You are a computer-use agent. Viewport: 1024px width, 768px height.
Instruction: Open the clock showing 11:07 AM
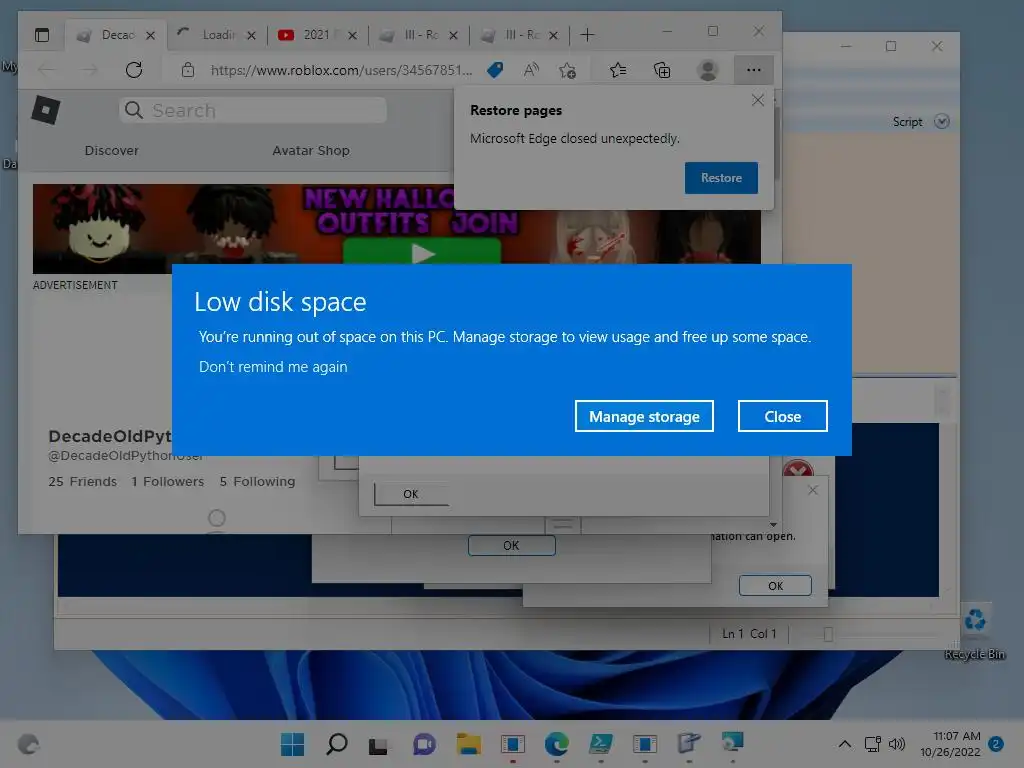pyautogui.click(x=951, y=744)
